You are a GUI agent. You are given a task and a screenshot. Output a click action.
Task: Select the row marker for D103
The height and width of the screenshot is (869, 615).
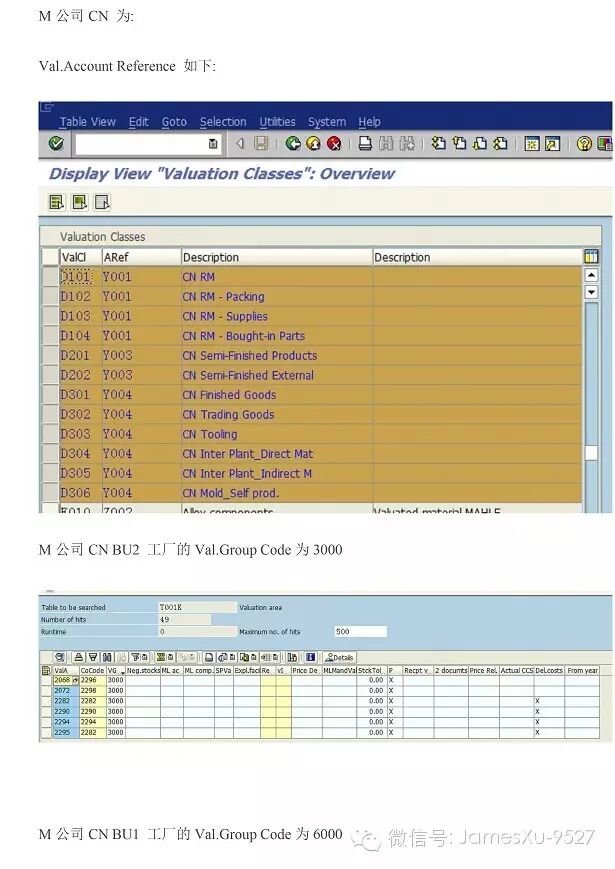51,316
